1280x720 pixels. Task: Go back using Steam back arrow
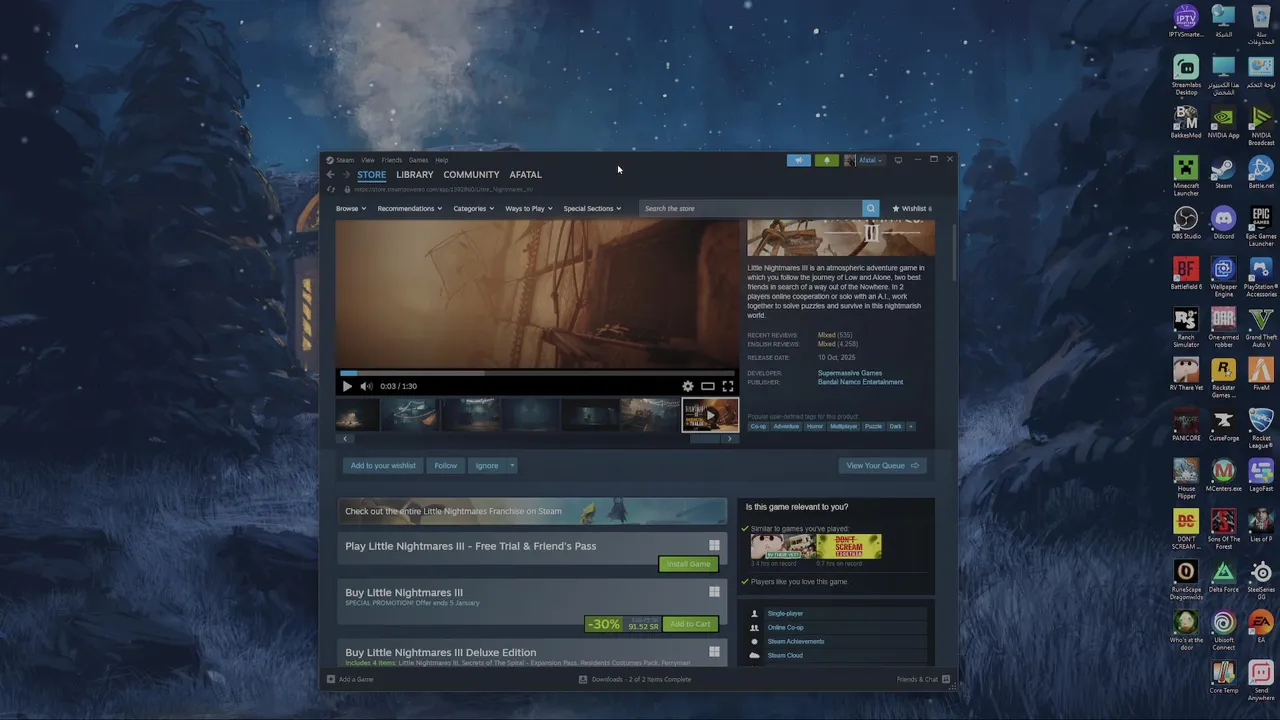coord(330,175)
